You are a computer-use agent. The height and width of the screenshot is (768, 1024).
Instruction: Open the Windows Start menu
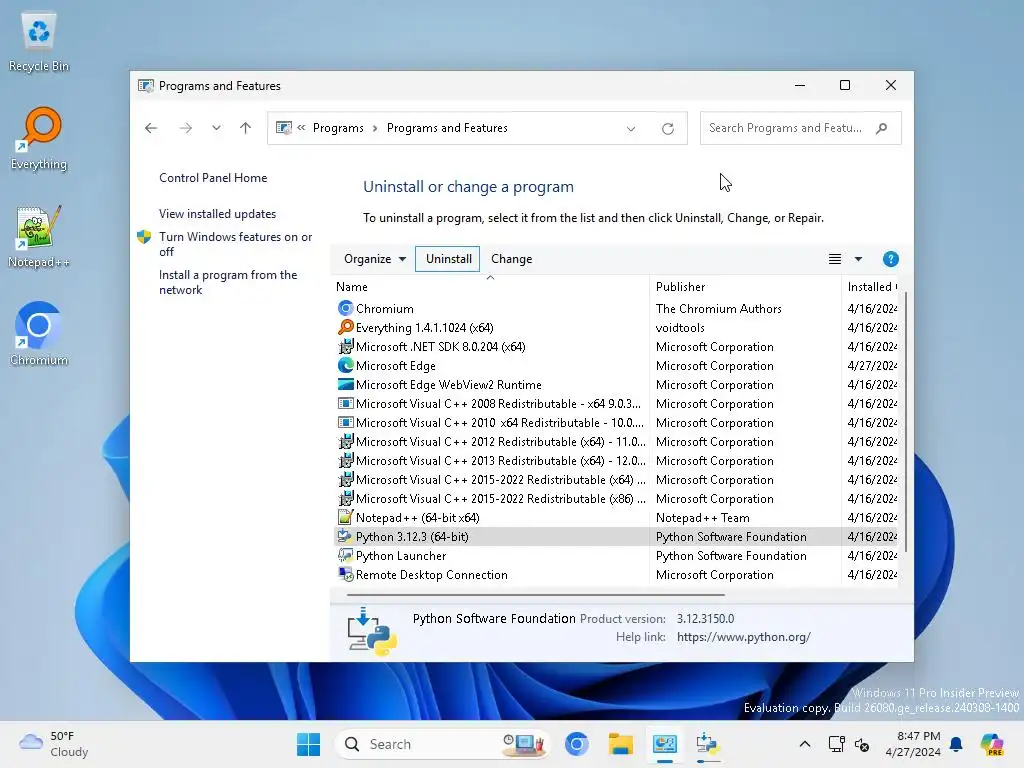[308, 744]
